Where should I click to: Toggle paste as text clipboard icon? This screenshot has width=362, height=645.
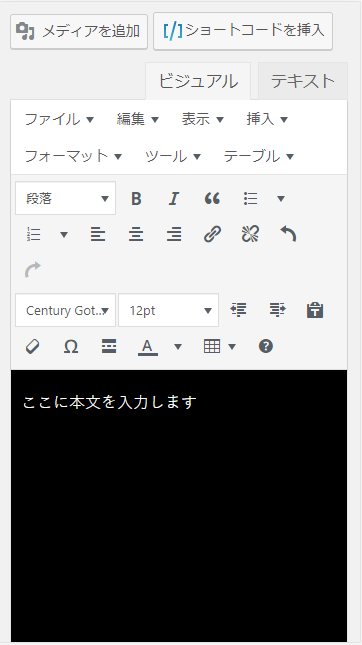315,310
